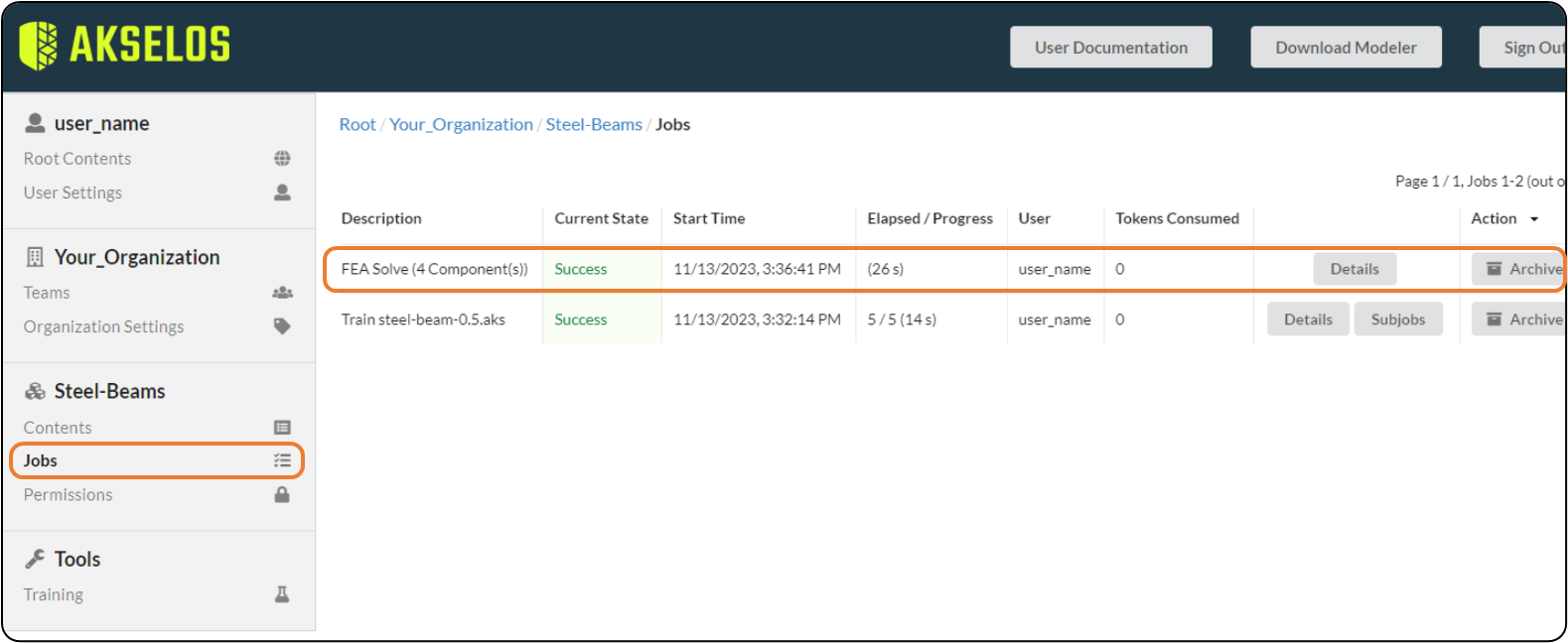The image size is (1568, 643).
Task: Open the Action column dropdown arrow
Action: (1534, 219)
